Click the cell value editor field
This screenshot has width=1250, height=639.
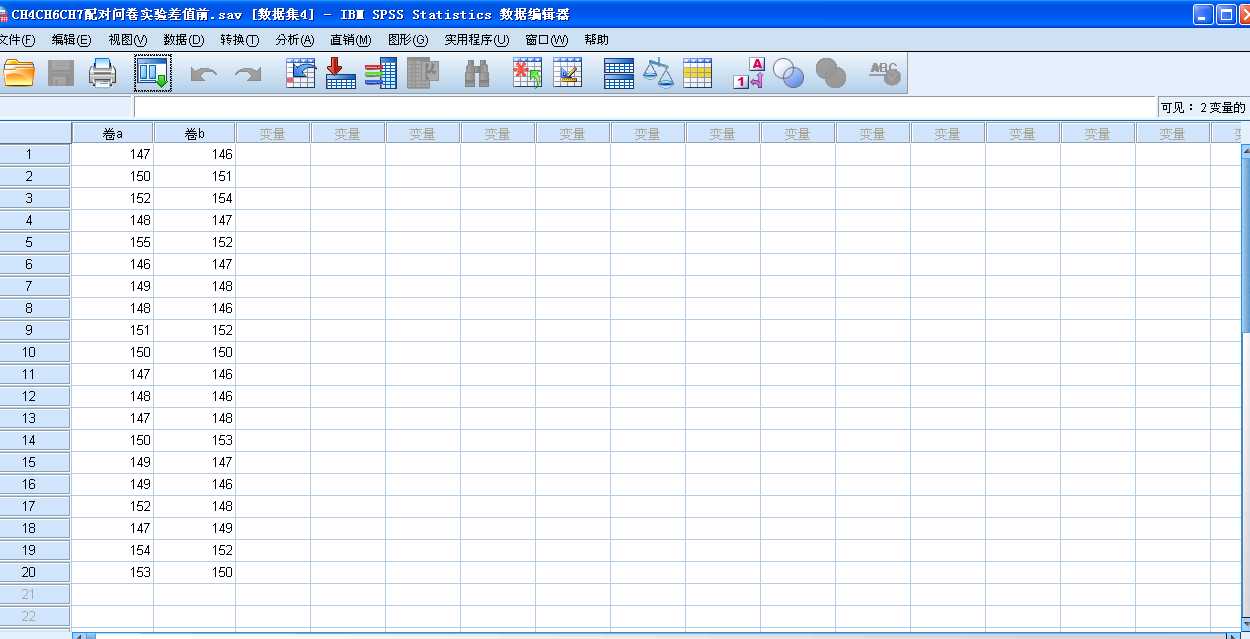tap(644, 107)
